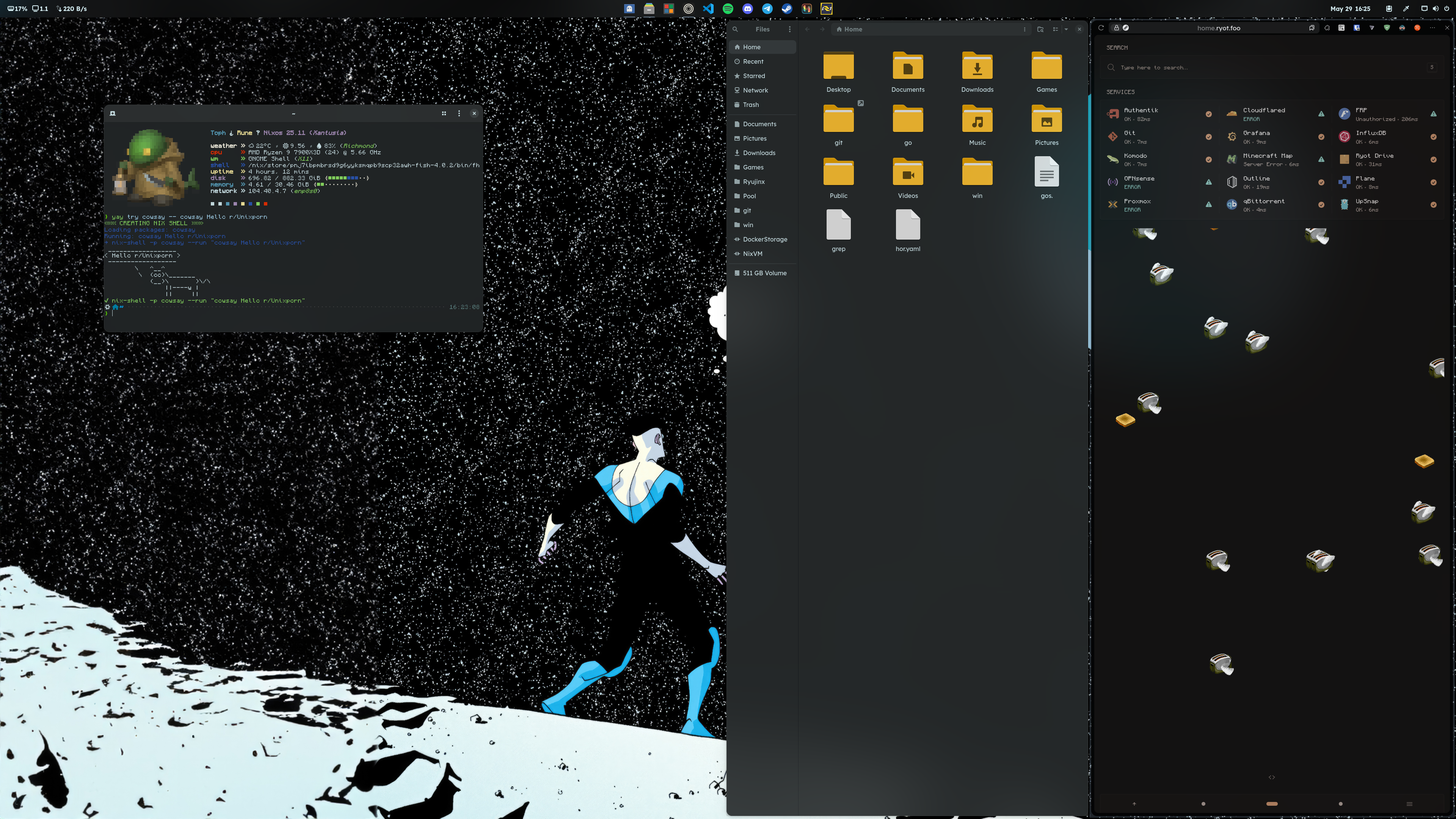1456x819 pixels.
Task: Select the Downloads folder icon
Action: click(977, 66)
